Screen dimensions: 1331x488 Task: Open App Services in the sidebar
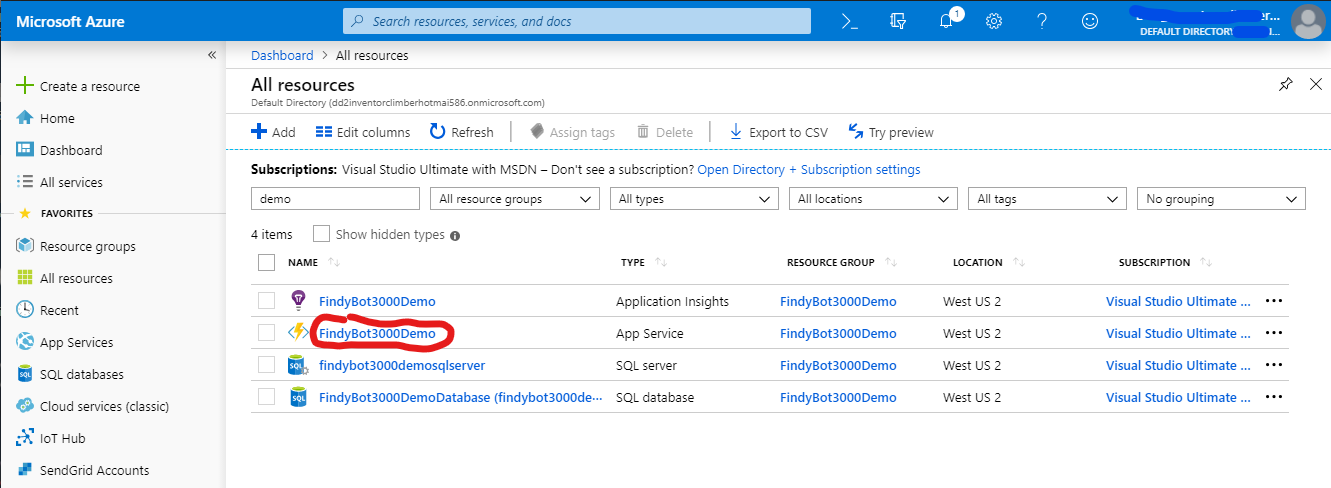(76, 342)
